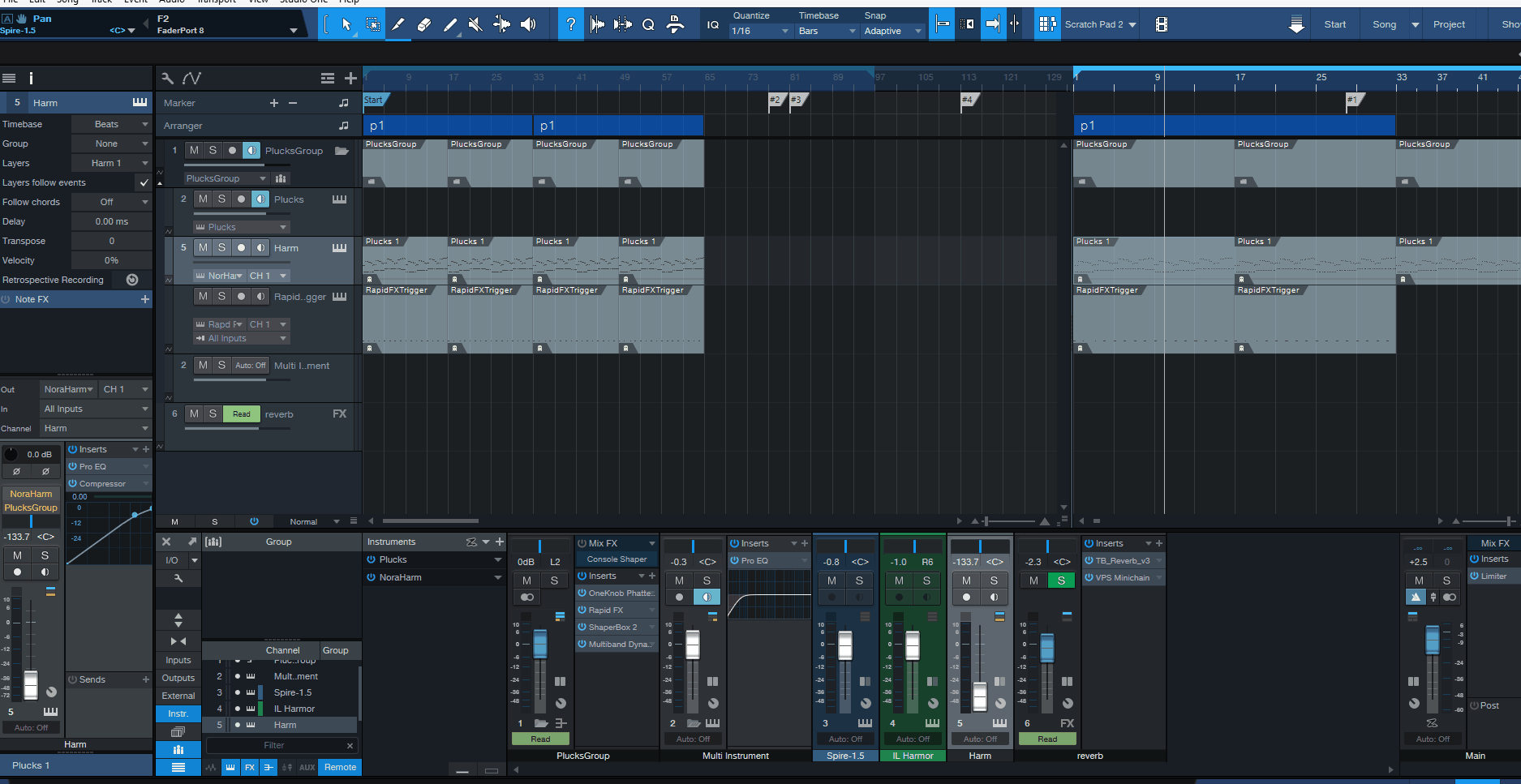Viewport: 1521px width, 784px height.
Task: Open the Follow chords Off dropdown
Action: (x=111, y=202)
